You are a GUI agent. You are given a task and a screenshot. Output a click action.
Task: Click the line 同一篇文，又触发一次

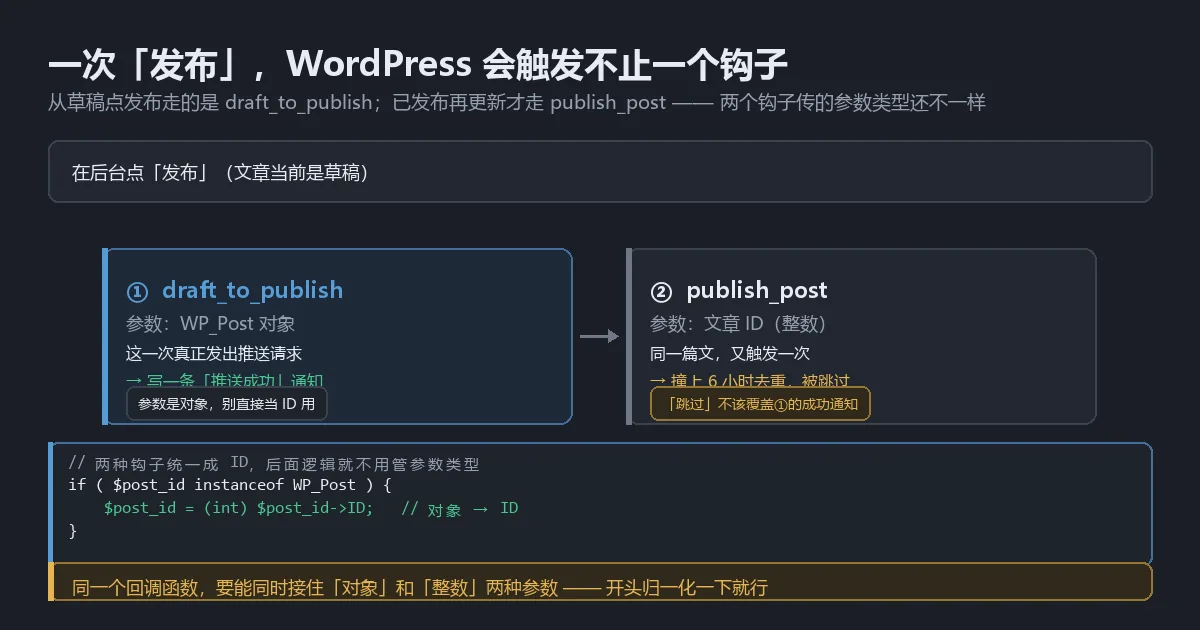[x=730, y=353]
